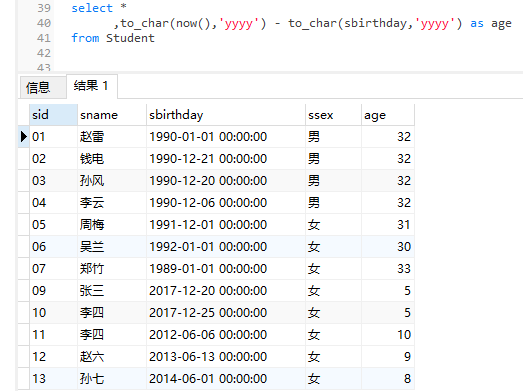Select birthday cell 1990-12-21 00:00:00
This screenshot has width=523, height=391.
click(x=225, y=159)
